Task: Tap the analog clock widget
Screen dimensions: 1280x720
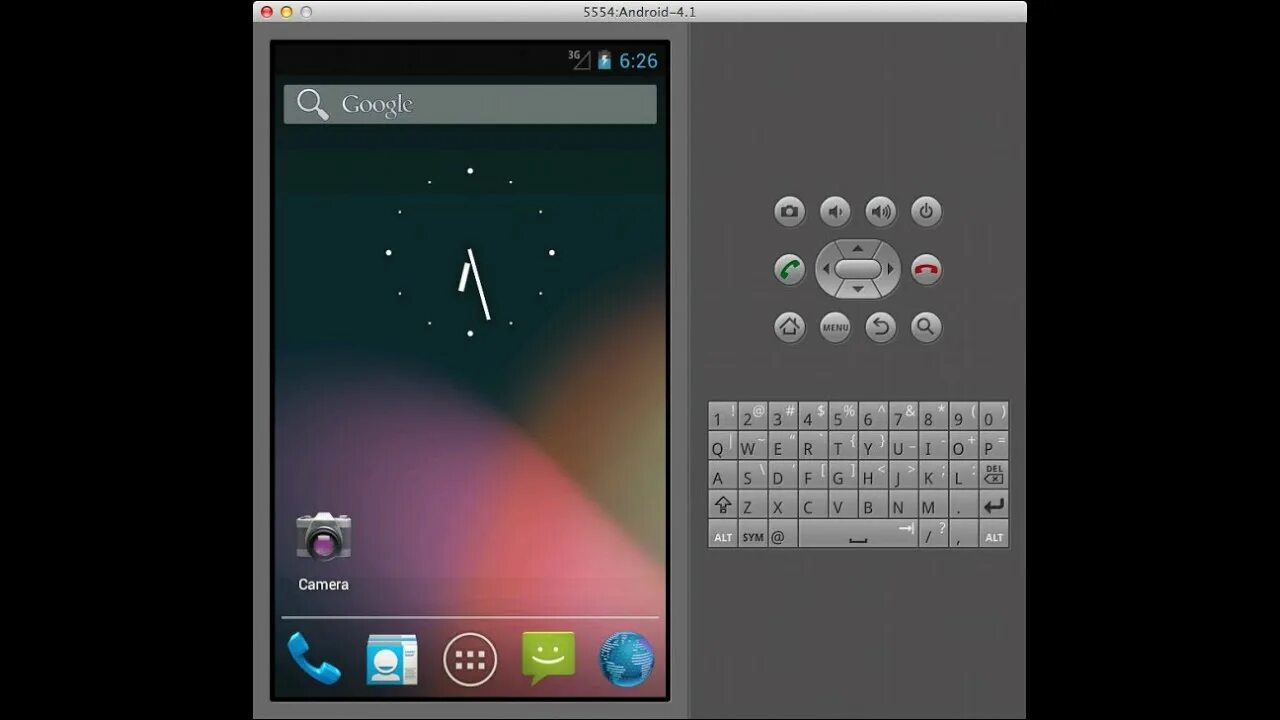Action: [470, 252]
